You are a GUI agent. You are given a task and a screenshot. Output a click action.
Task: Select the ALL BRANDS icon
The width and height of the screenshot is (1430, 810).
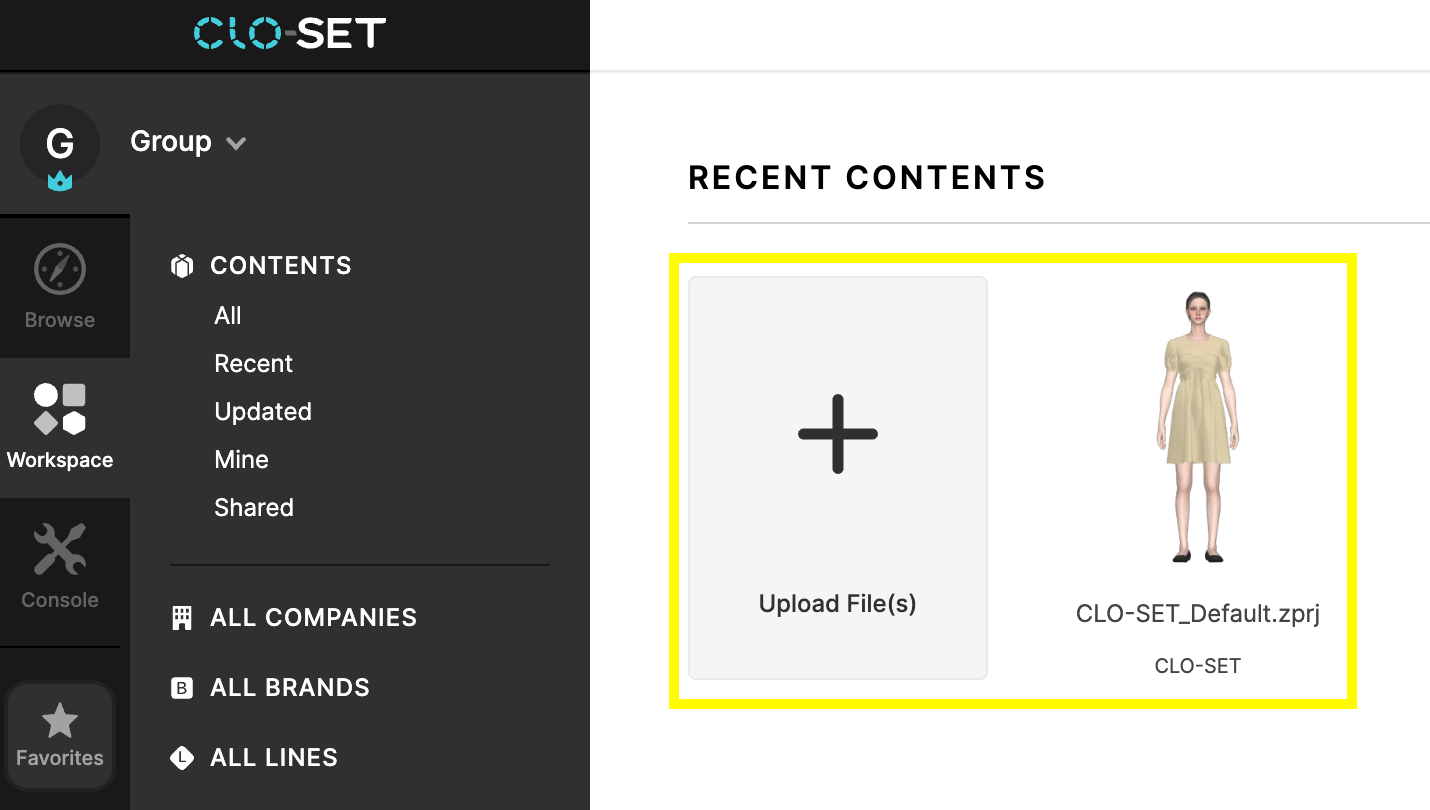(x=181, y=687)
